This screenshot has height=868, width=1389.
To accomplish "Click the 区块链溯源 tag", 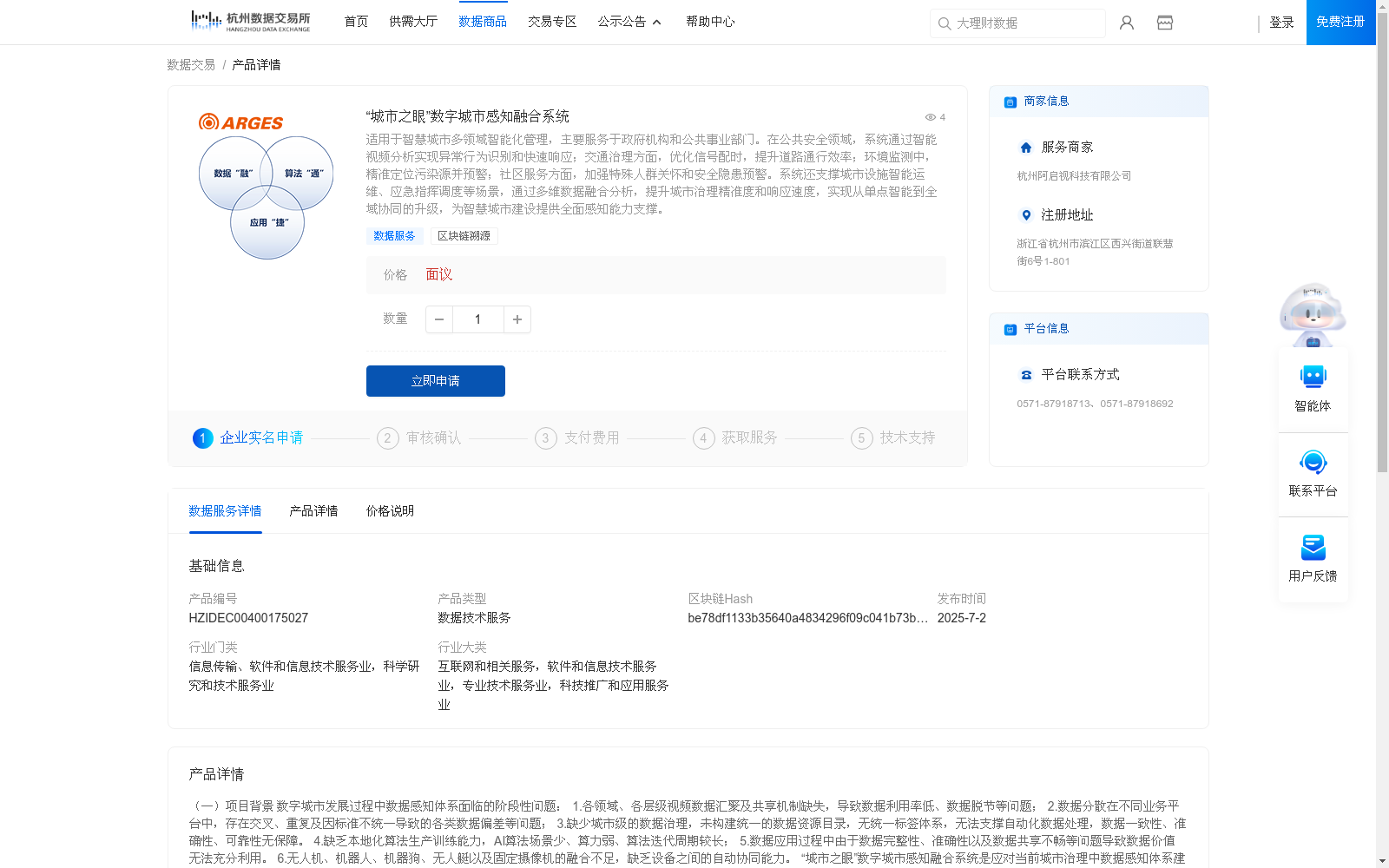I will click(x=464, y=236).
